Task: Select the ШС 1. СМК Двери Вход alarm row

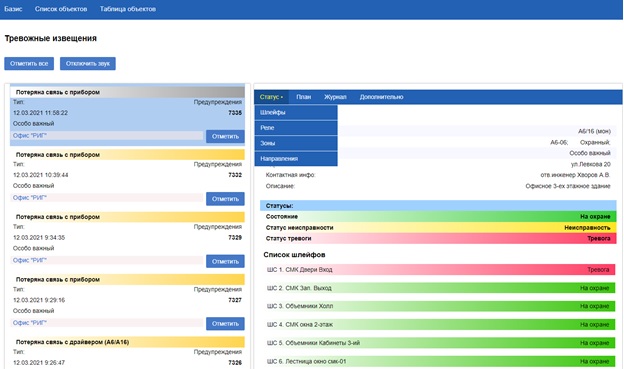Action: (x=438, y=270)
